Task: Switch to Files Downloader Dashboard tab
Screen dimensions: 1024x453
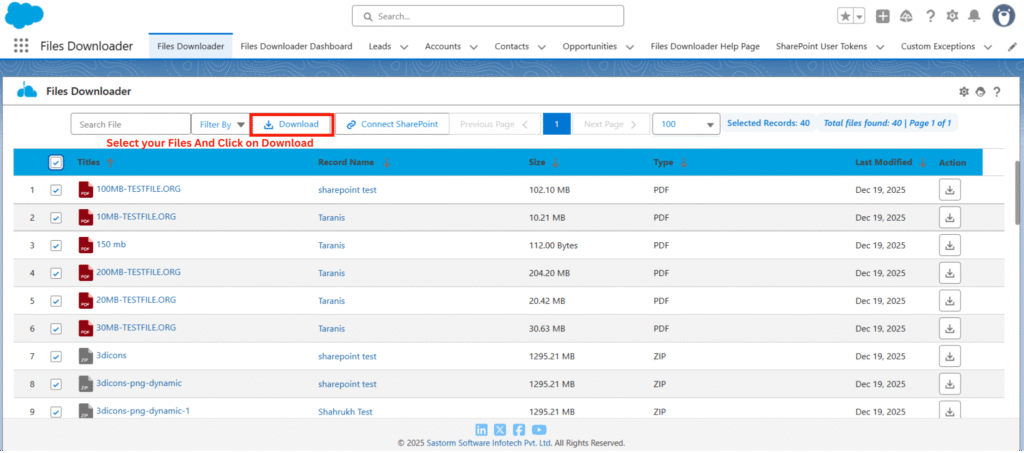Action: [x=296, y=46]
